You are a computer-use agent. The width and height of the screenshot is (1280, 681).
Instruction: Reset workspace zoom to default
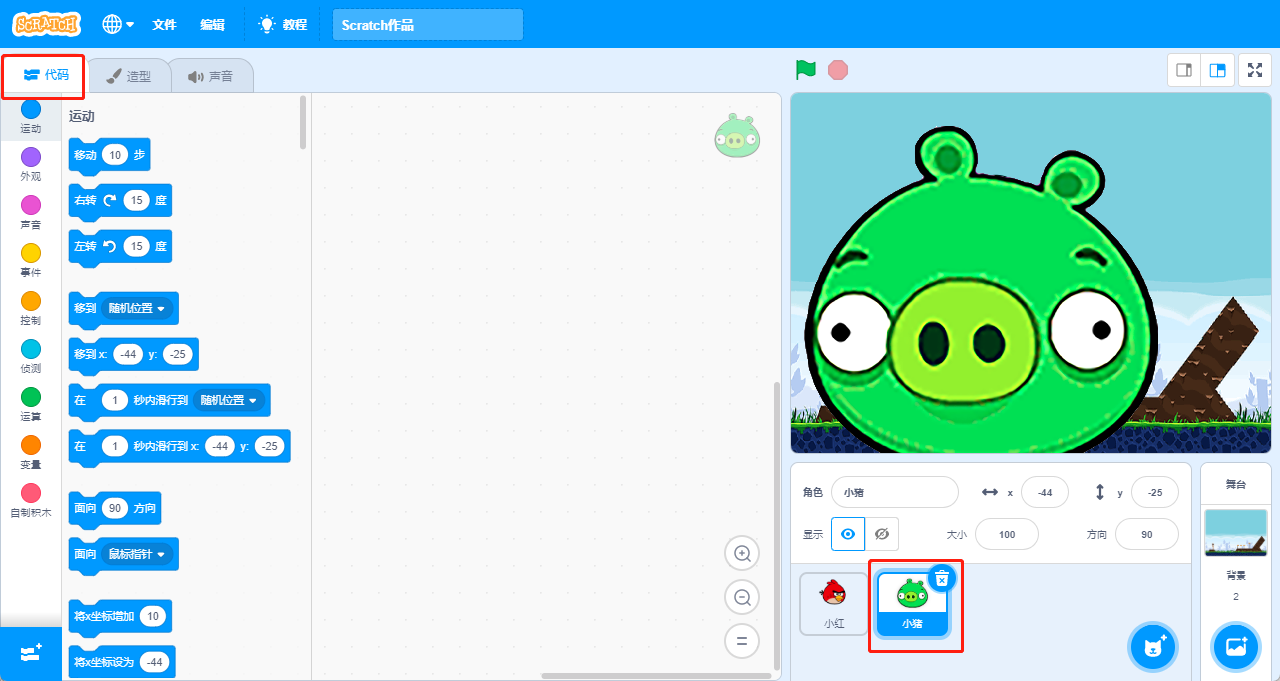point(742,641)
